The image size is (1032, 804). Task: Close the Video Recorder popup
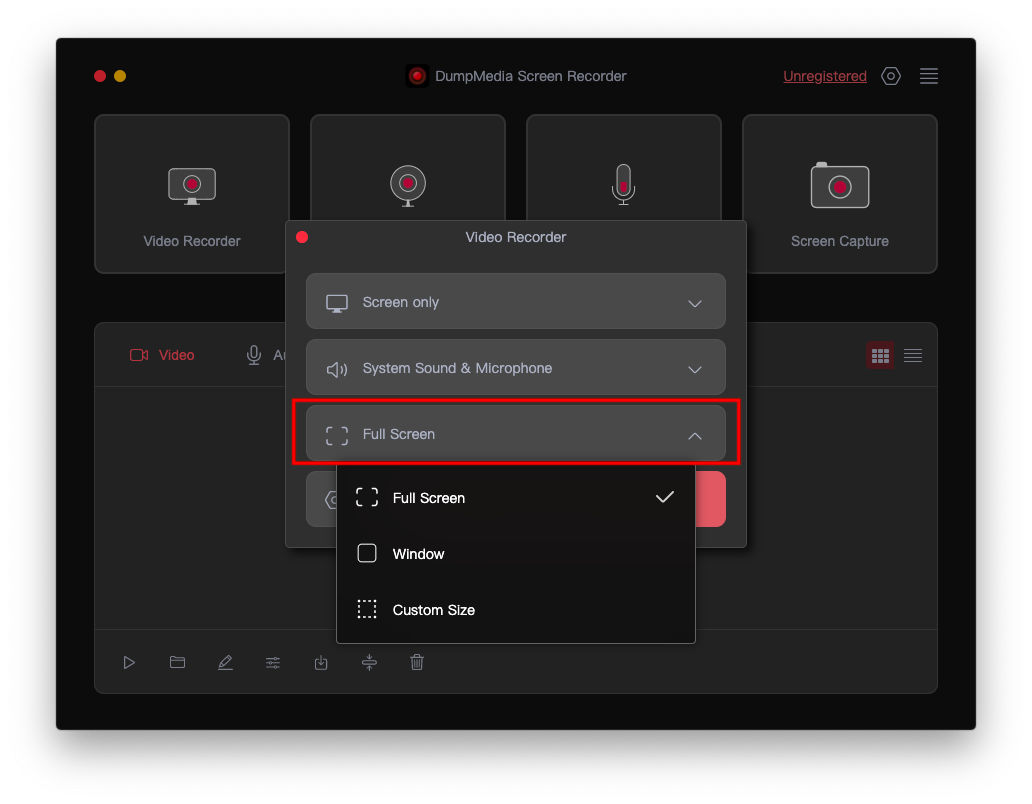coord(302,237)
